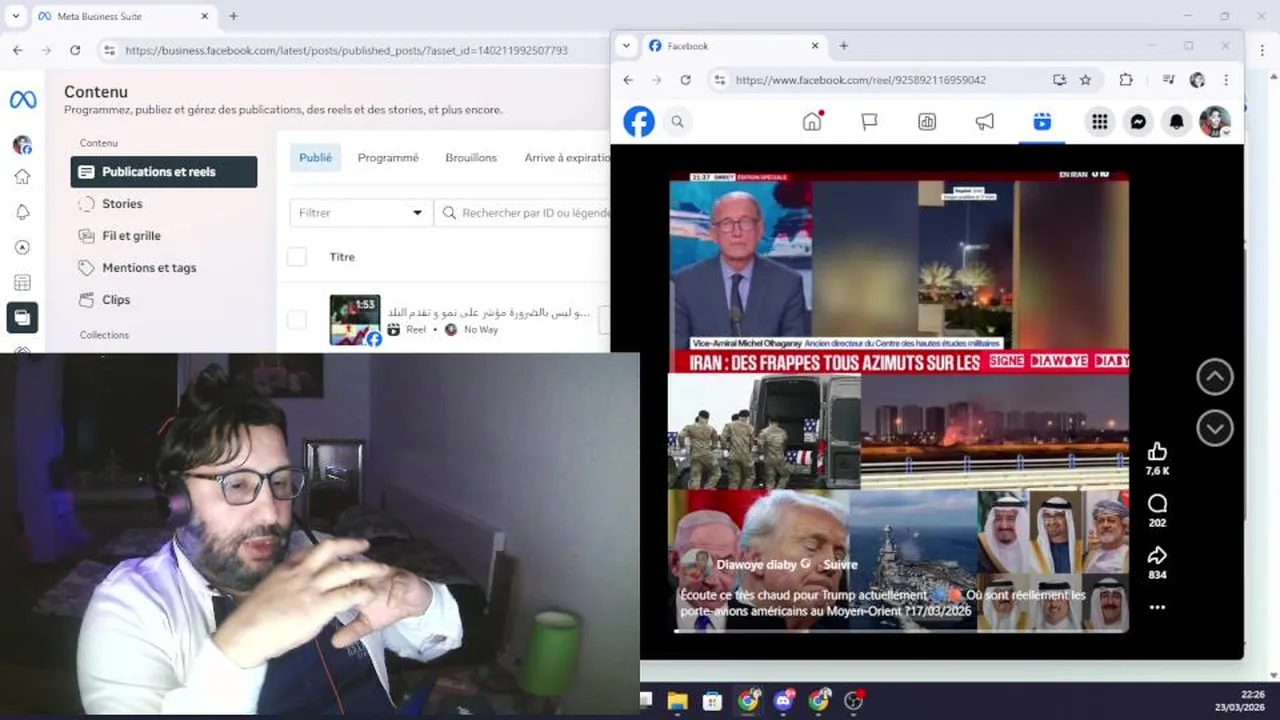
Task: Open the Pages flag icon on Facebook
Action: point(870,121)
